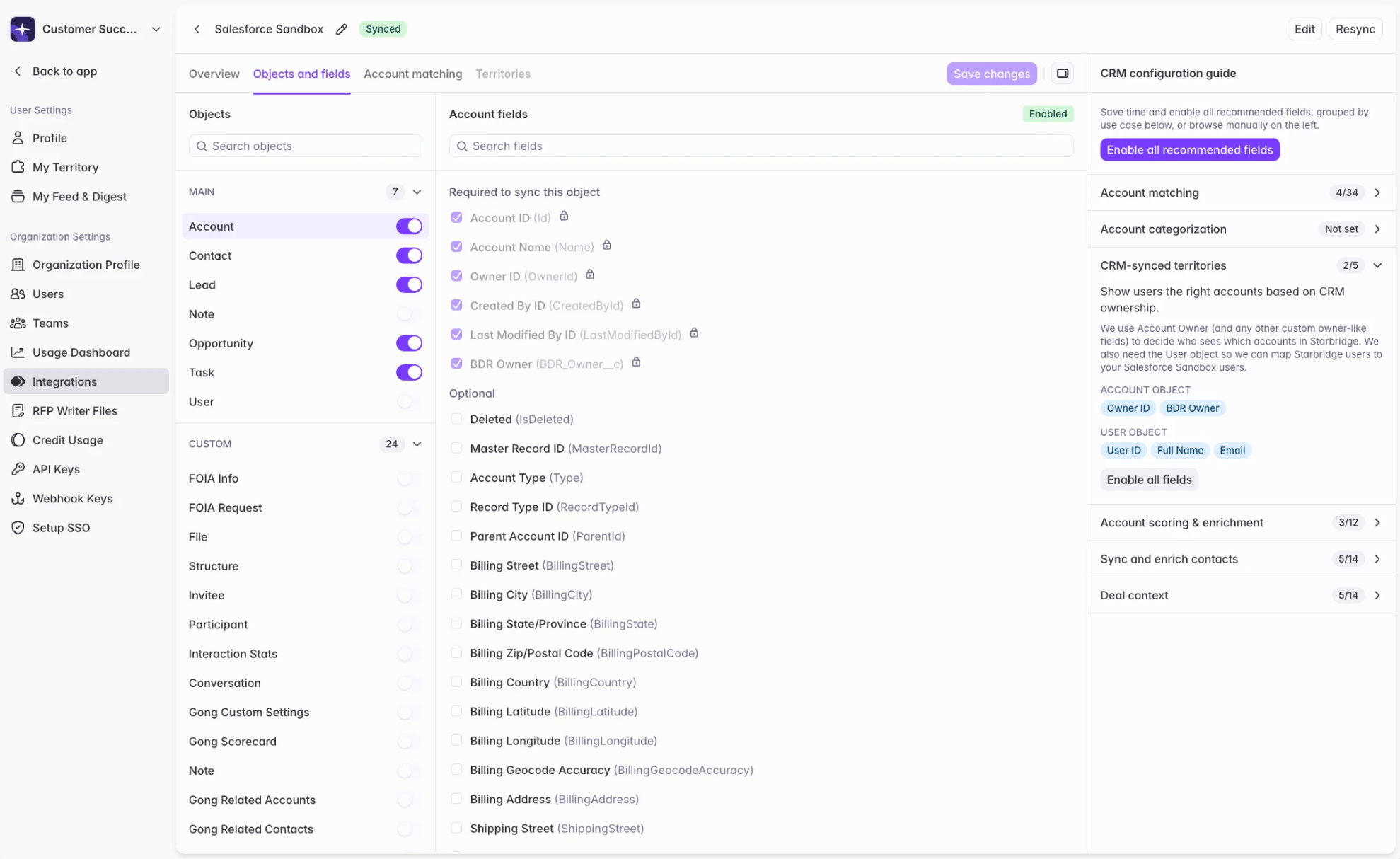Click the lock icon beside BDR Owner
1400x859 pixels.
click(x=636, y=362)
